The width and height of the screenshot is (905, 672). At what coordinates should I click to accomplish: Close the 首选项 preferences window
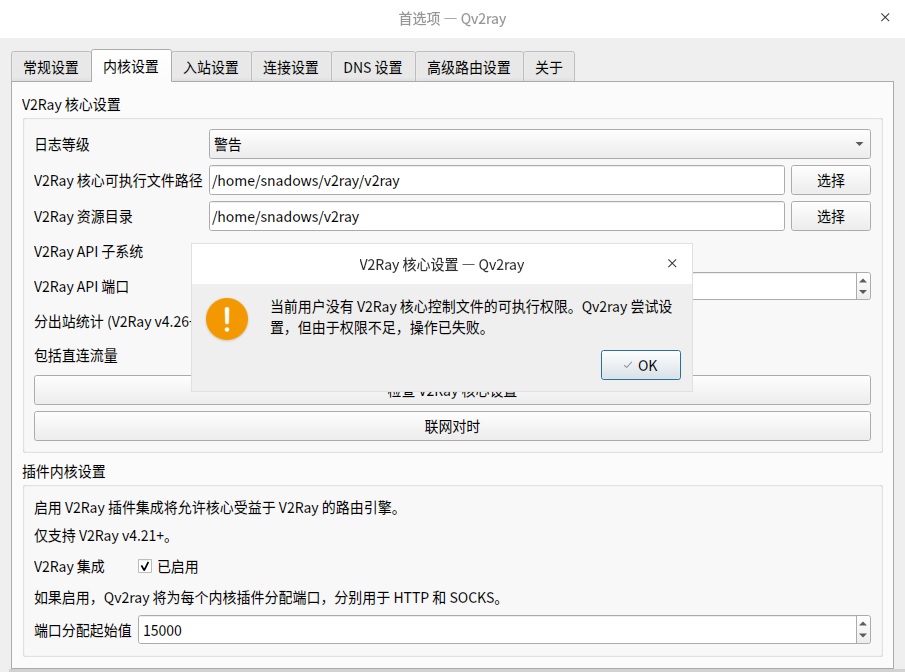pos(885,17)
